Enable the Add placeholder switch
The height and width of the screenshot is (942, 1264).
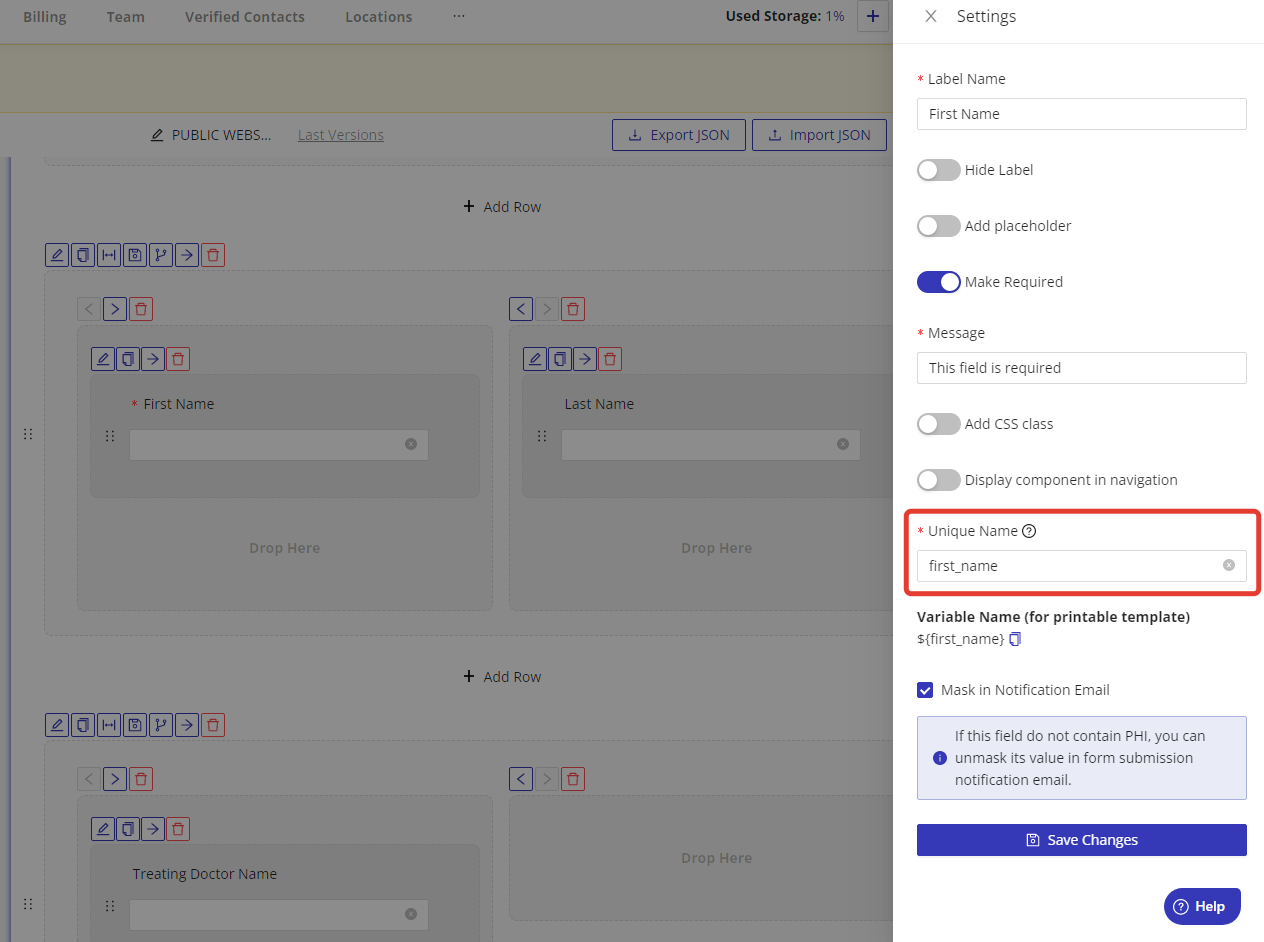(x=938, y=226)
